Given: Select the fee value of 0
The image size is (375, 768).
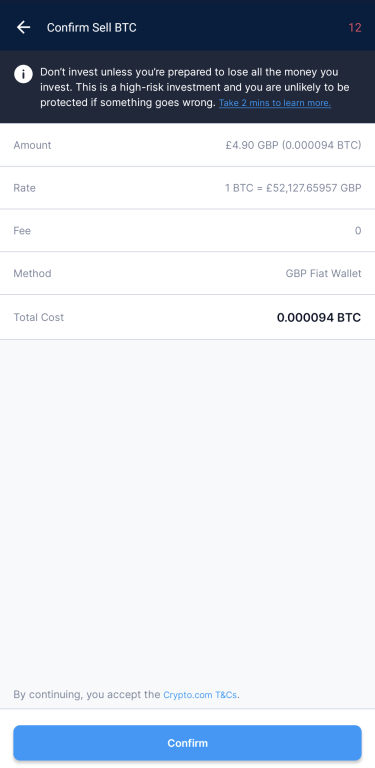Looking at the screenshot, I should 358,231.
